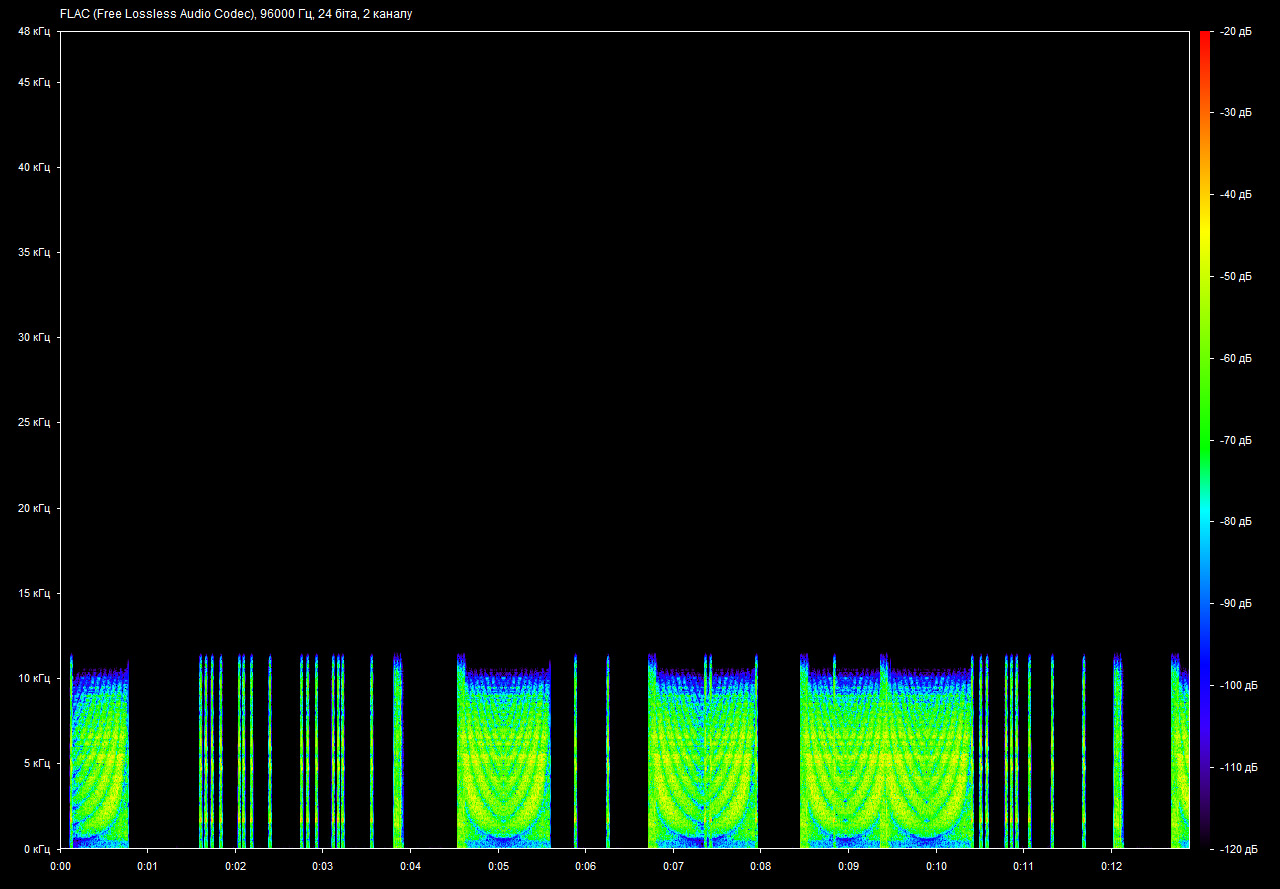Click the 10 кГц frequency label

click(34, 678)
